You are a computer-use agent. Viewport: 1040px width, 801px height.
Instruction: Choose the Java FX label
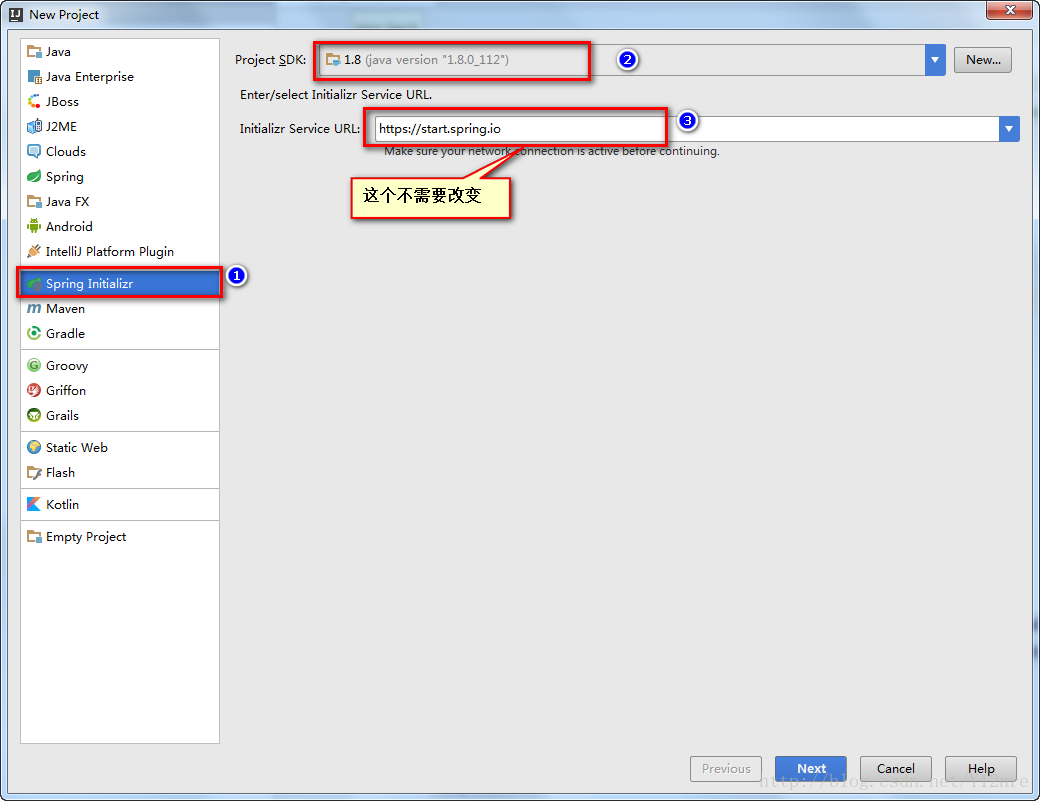tap(67, 202)
